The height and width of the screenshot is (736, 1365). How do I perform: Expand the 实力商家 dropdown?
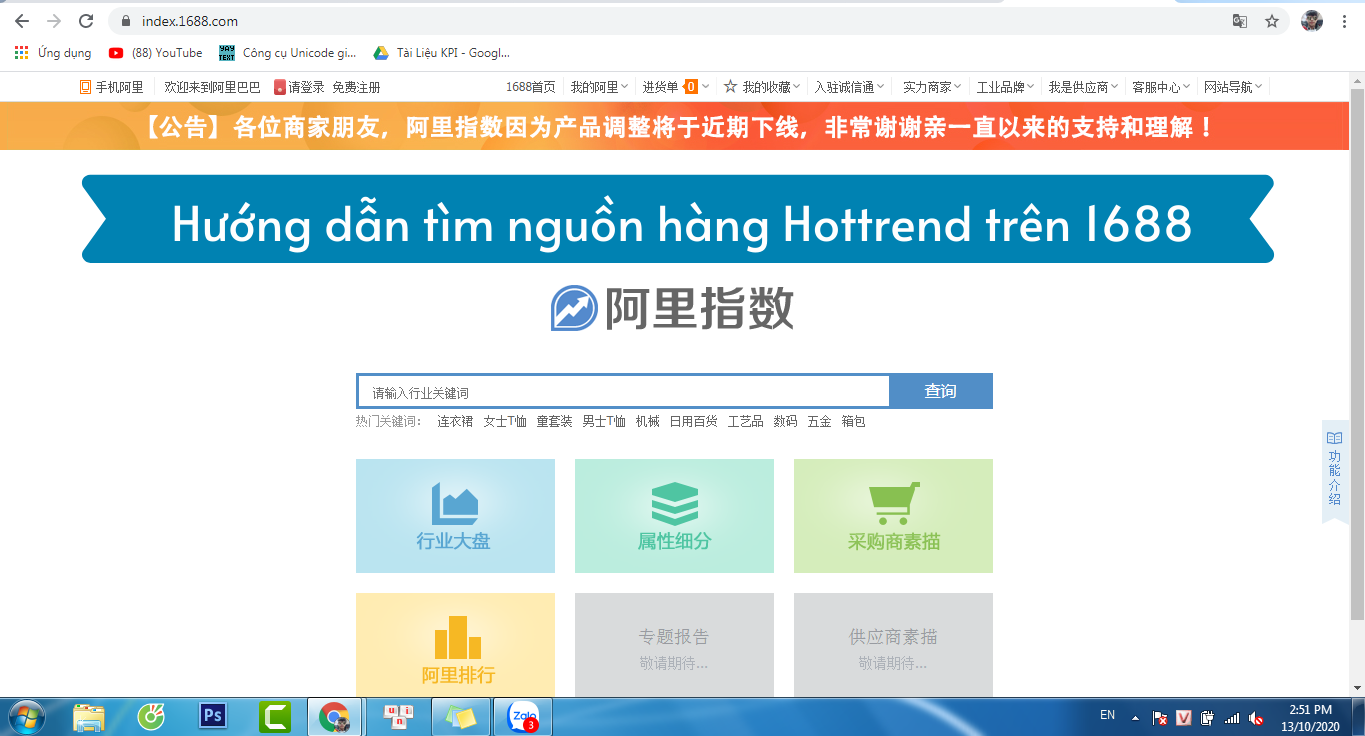coord(932,87)
